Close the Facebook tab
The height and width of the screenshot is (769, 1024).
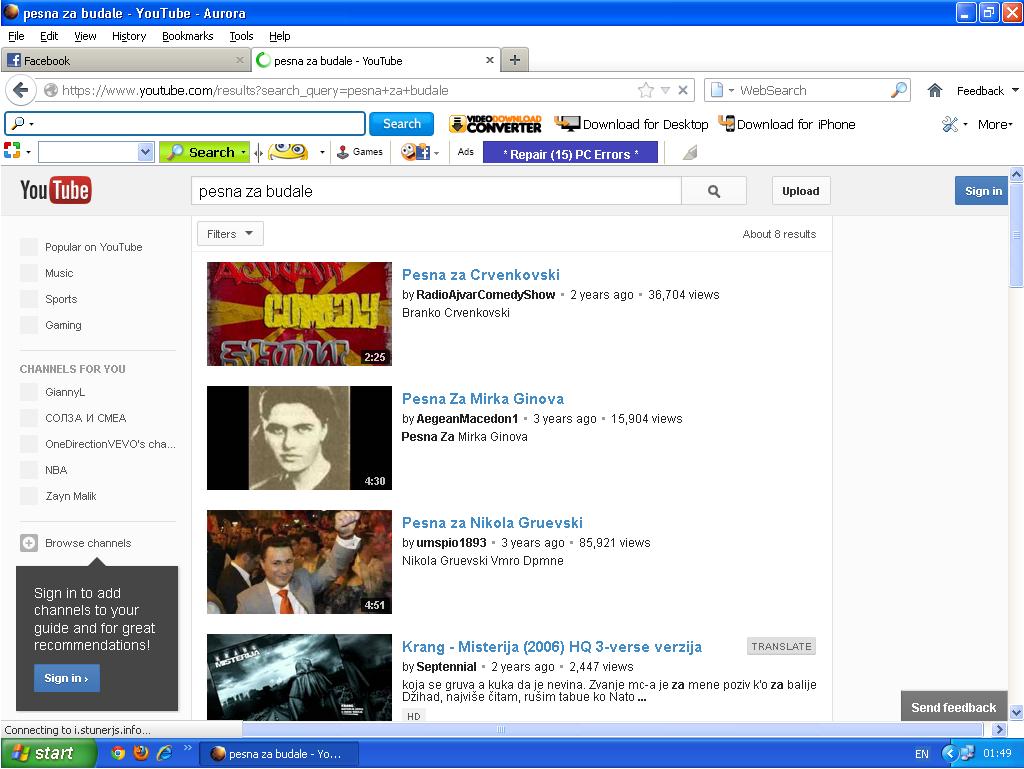240,60
